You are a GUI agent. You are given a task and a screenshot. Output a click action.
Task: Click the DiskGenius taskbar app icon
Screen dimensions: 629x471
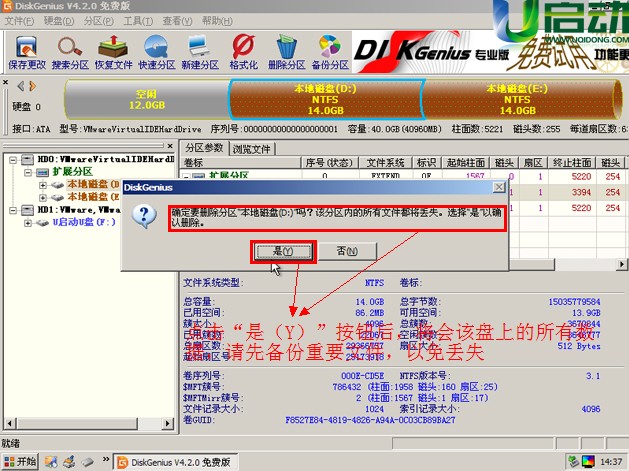point(122,462)
